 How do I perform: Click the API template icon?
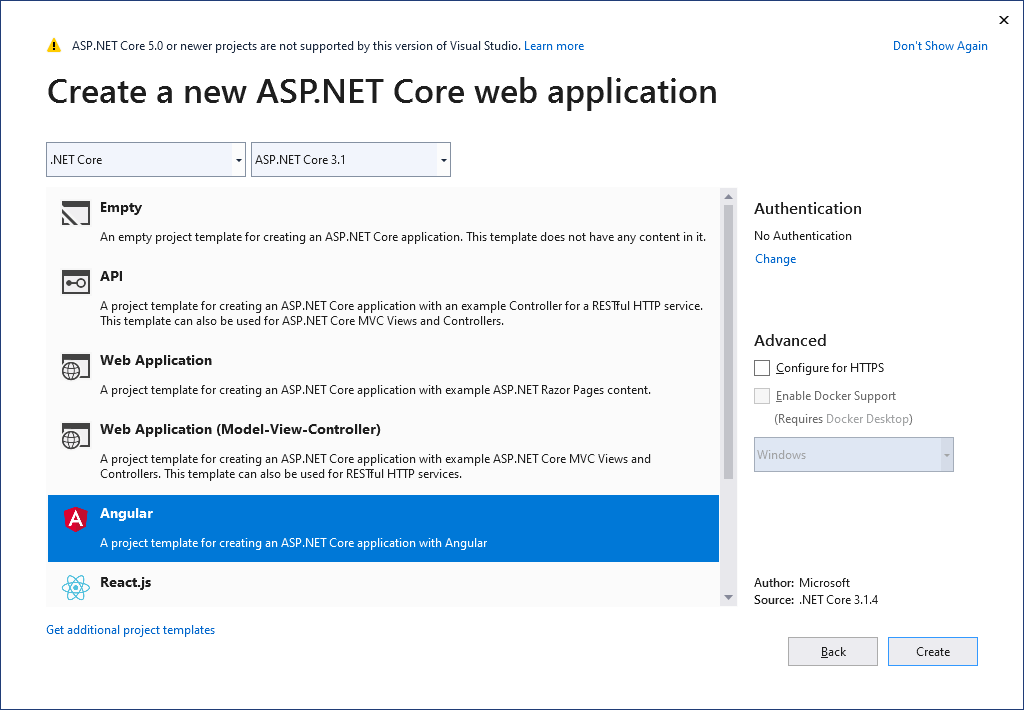(75, 283)
